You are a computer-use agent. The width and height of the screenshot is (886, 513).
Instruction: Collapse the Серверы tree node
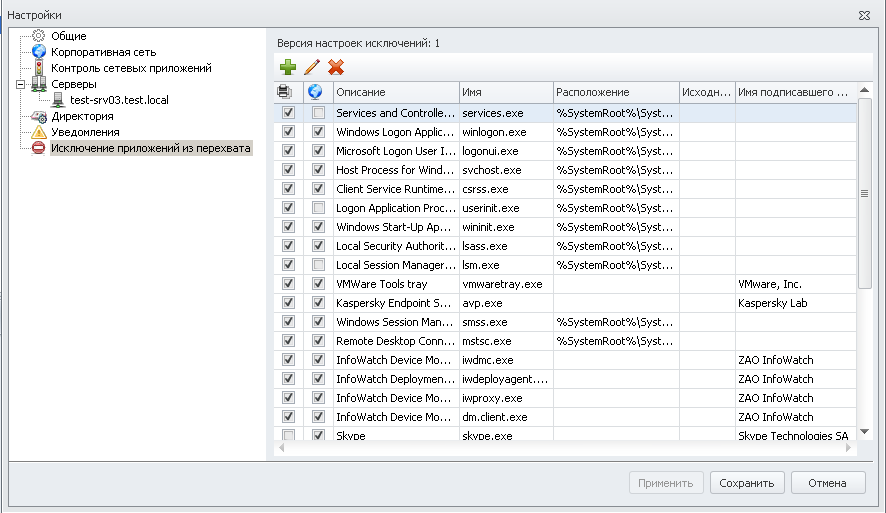[21, 84]
